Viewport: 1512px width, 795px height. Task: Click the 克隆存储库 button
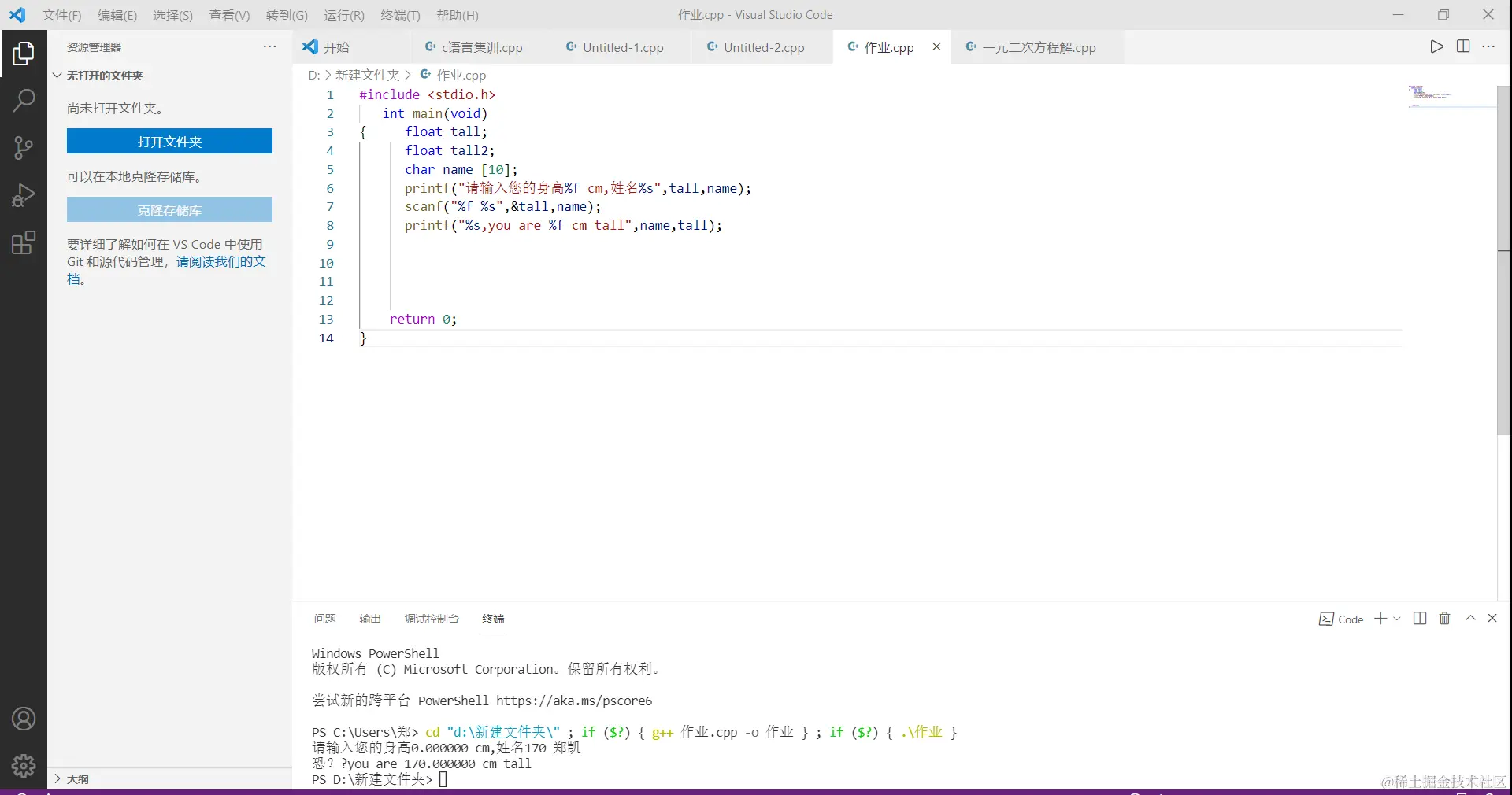click(169, 210)
